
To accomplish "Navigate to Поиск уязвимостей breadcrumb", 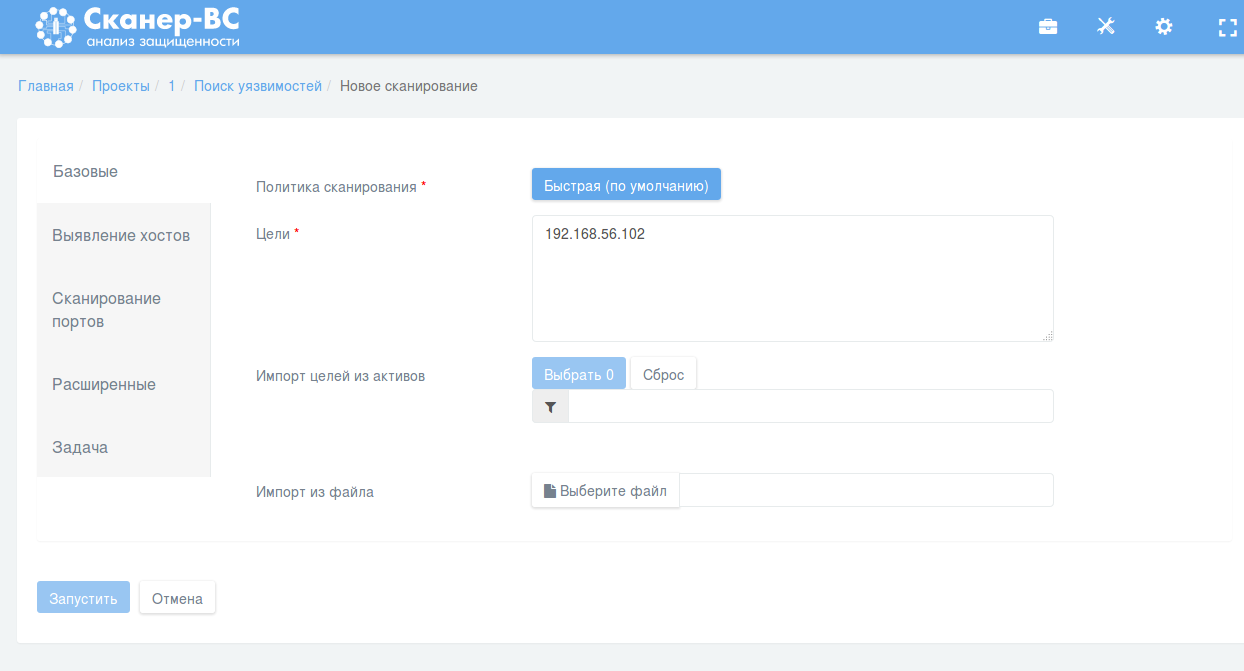I will tap(258, 86).
